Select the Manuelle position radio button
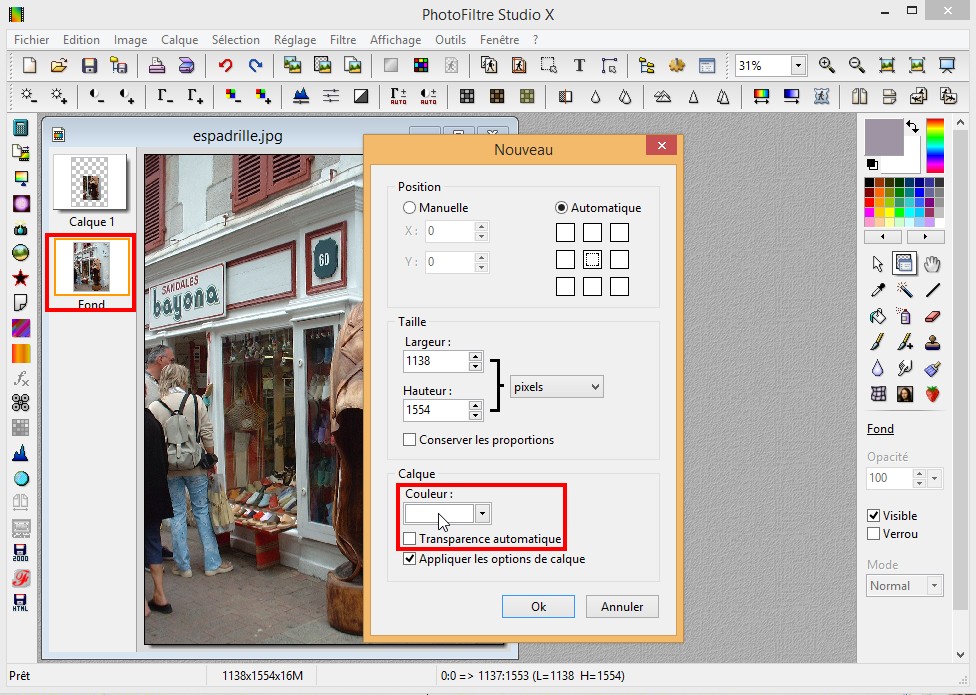The width and height of the screenshot is (976, 695). 409,208
